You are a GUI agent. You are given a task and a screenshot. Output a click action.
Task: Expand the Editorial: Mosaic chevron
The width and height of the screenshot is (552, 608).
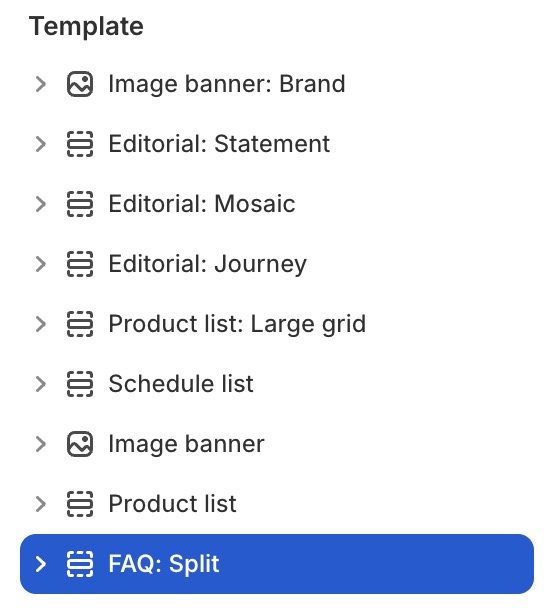click(x=41, y=204)
